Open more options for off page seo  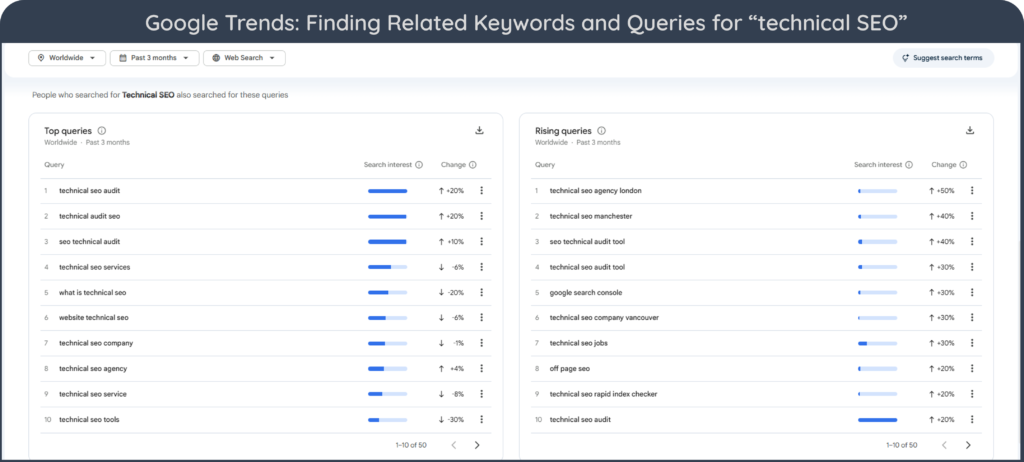pos(972,369)
